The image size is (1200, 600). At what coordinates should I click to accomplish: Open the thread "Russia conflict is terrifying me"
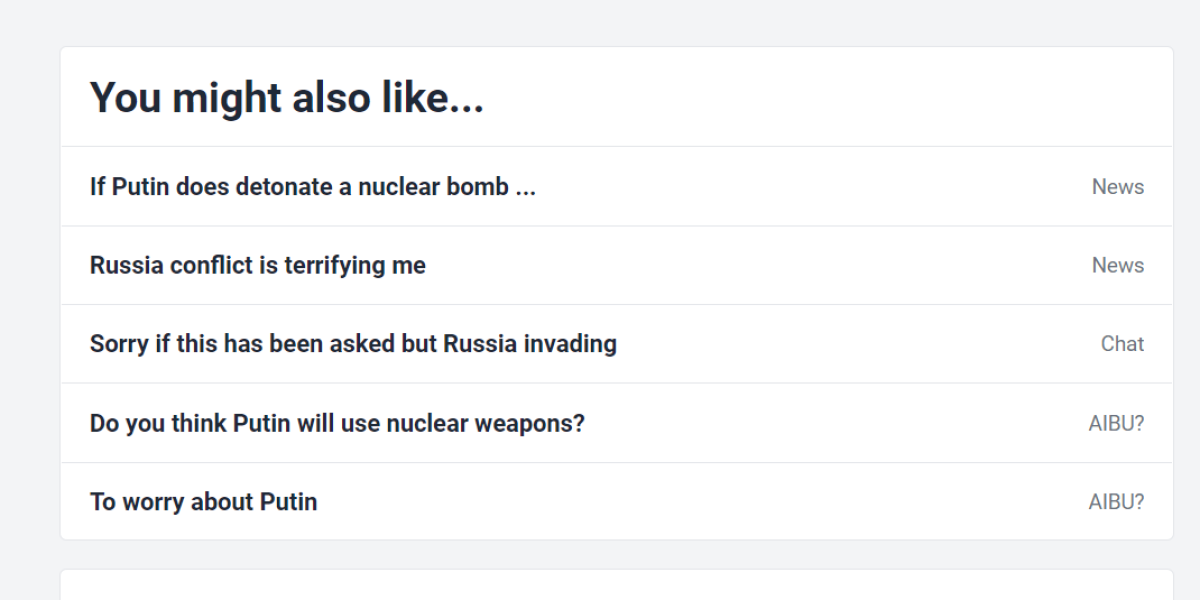[257, 265]
